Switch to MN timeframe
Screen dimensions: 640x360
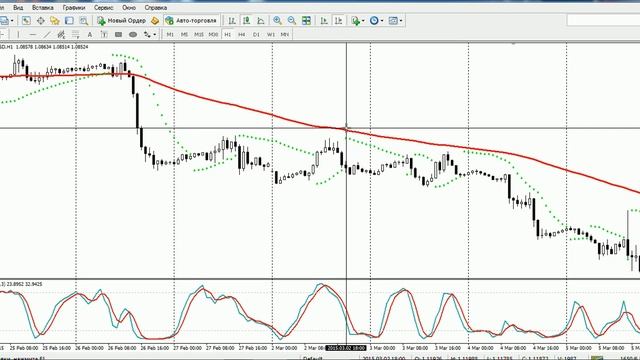[285, 35]
